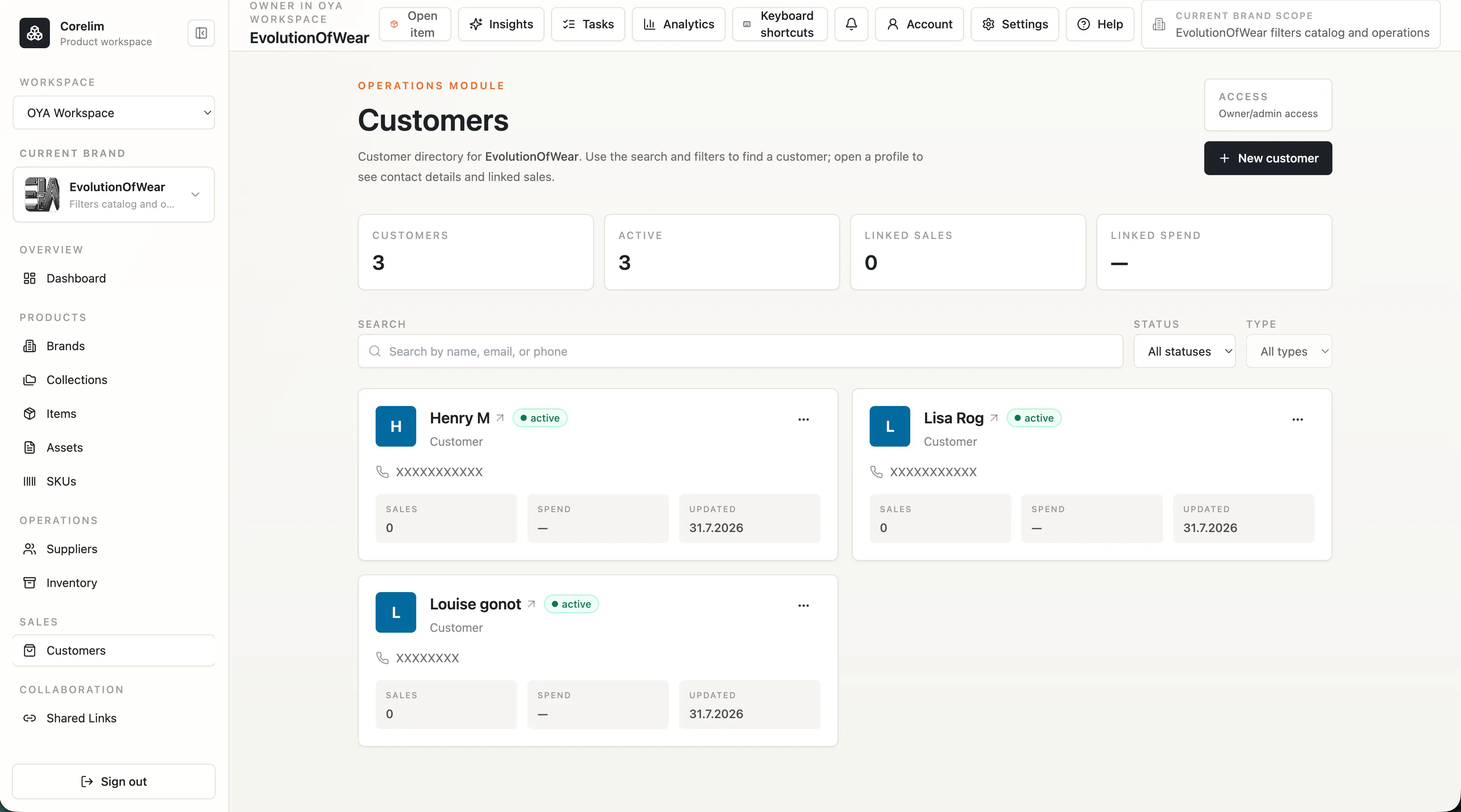
Task: Go to Dashboard in the sidebar
Action: 113,278
